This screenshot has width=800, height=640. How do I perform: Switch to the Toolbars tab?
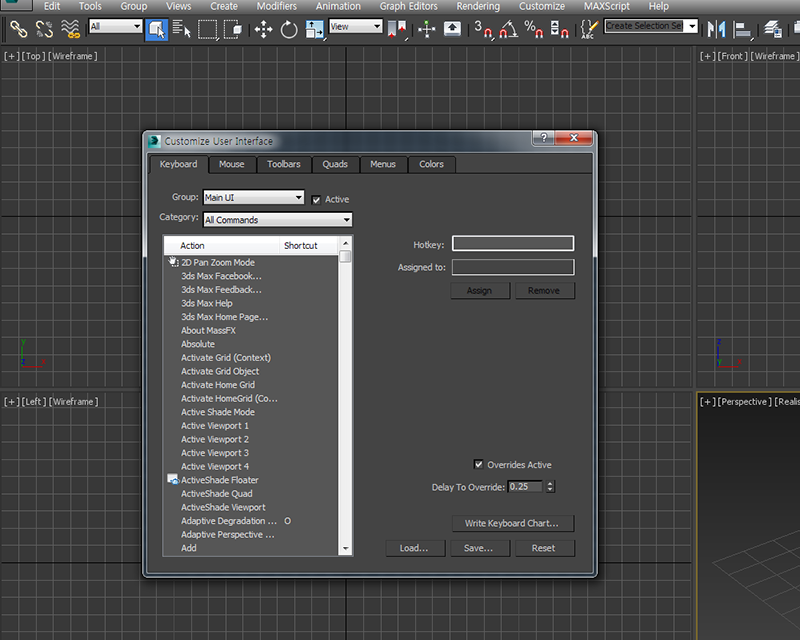(x=284, y=164)
